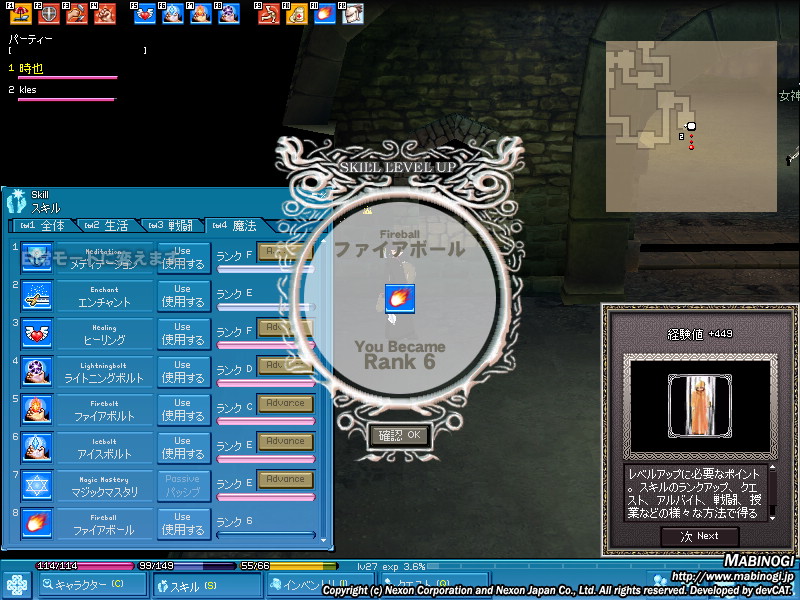Select party member 時也
Image resolution: width=800 pixels, height=600 pixels.
(x=31, y=68)
